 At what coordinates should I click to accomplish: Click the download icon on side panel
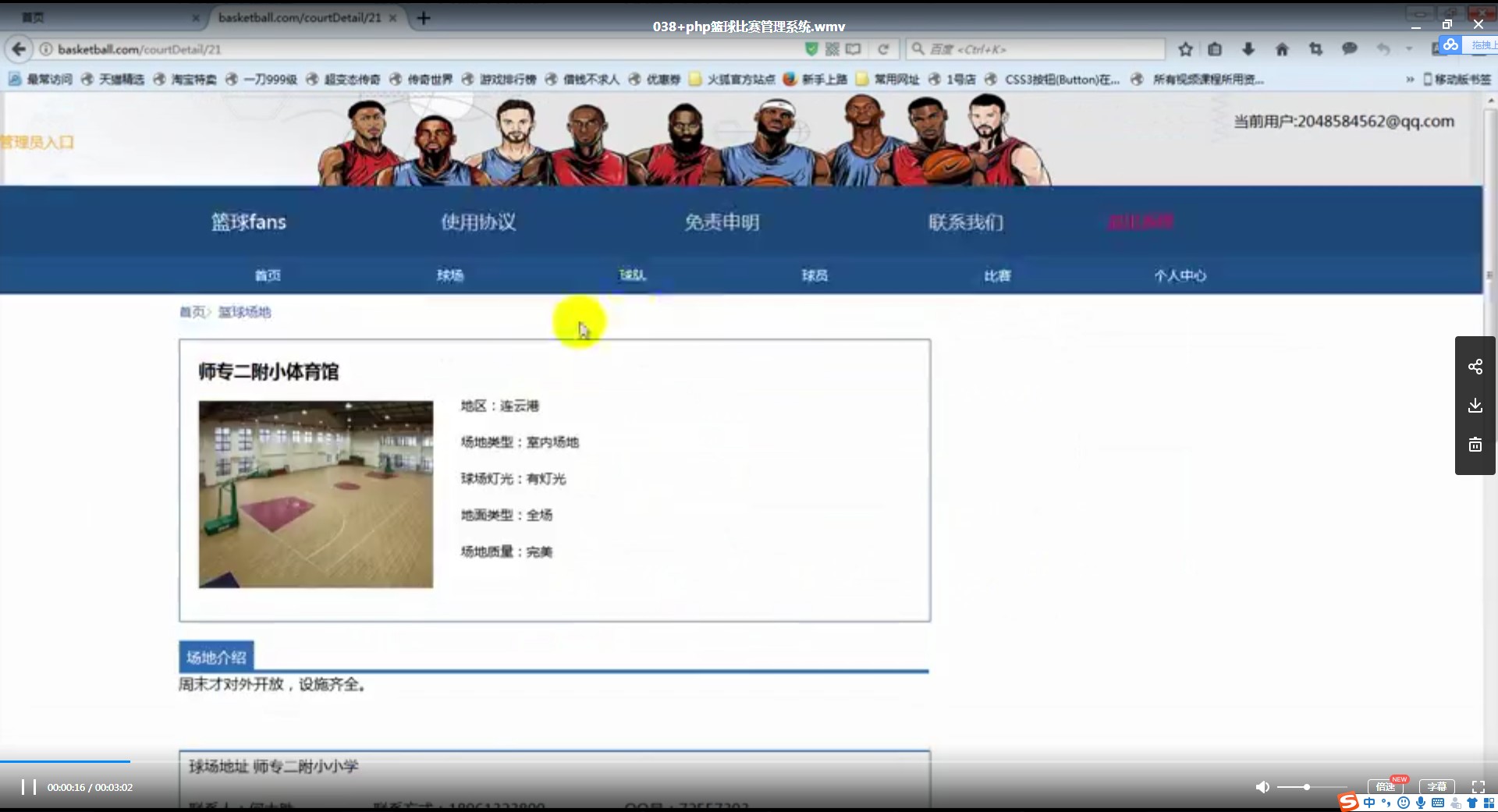1475,406
